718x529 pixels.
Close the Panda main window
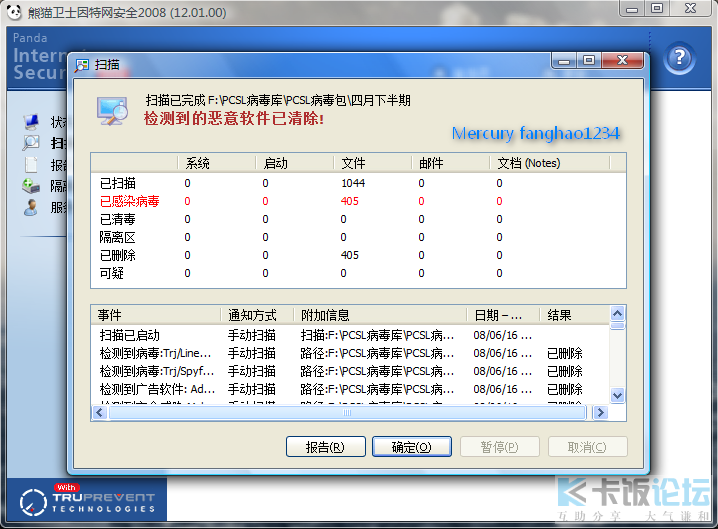(x=691, y=9)
